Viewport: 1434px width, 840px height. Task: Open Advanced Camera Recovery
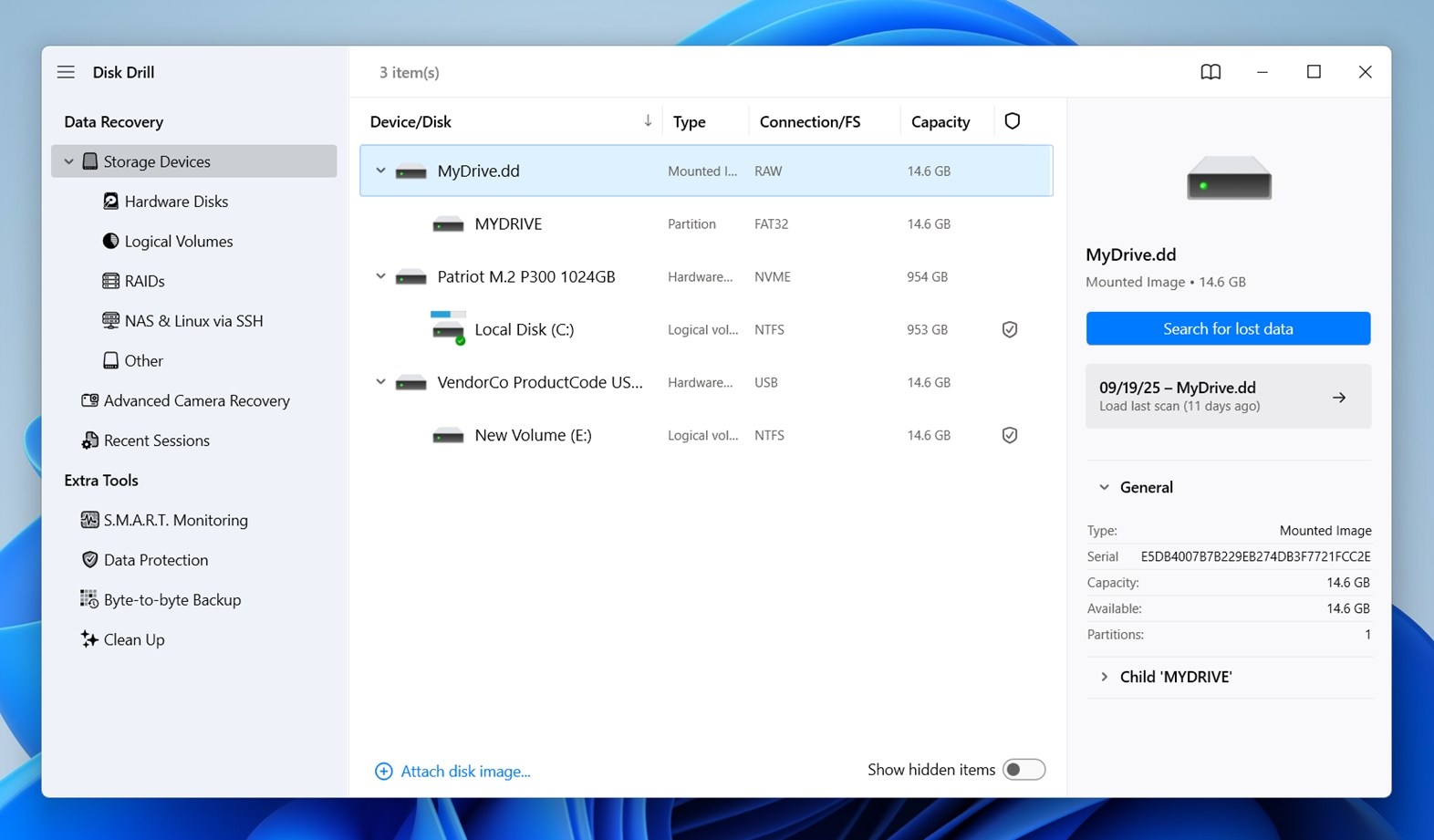pos(196,400)
